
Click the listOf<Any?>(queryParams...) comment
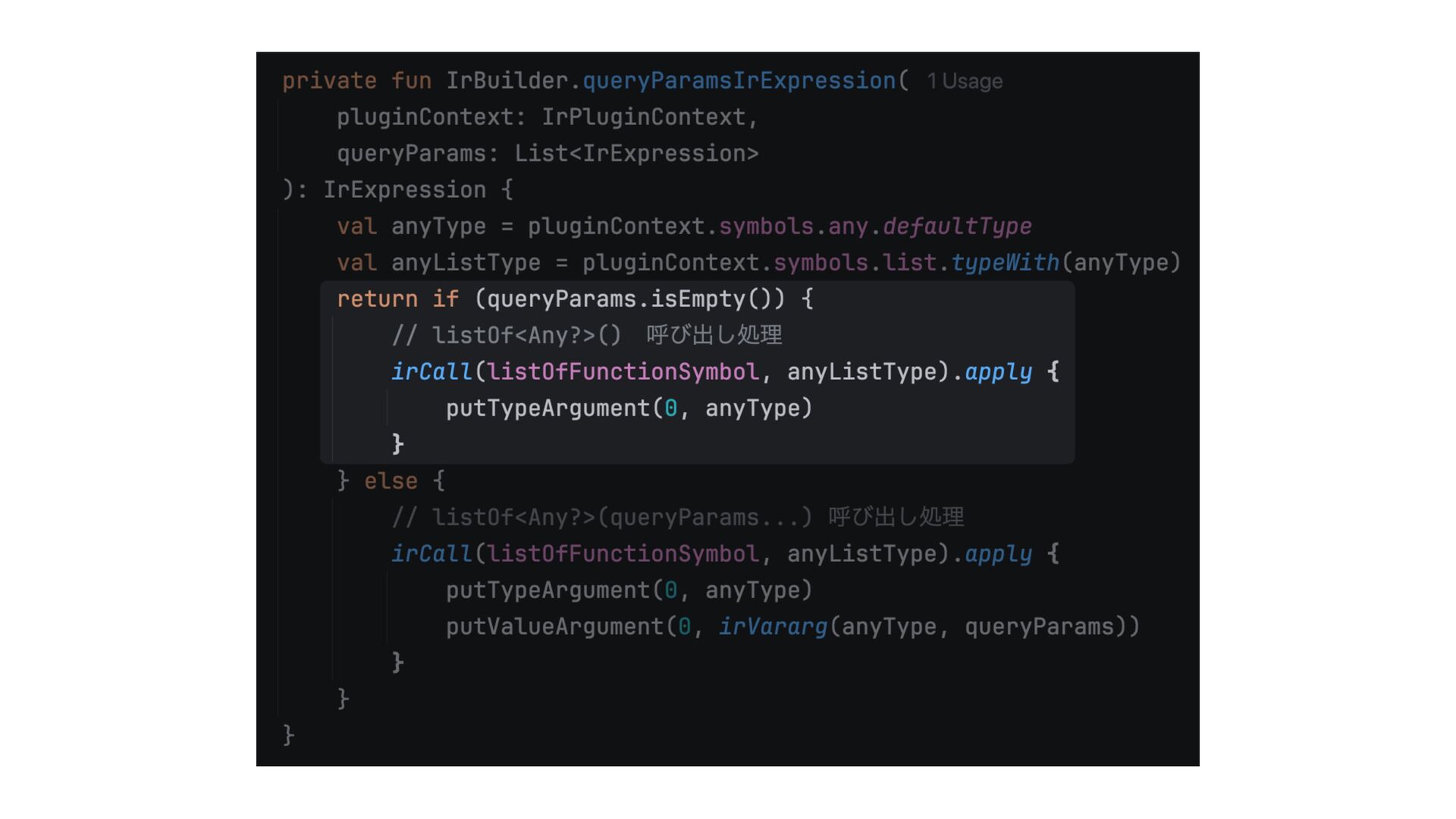coord(678,517)
